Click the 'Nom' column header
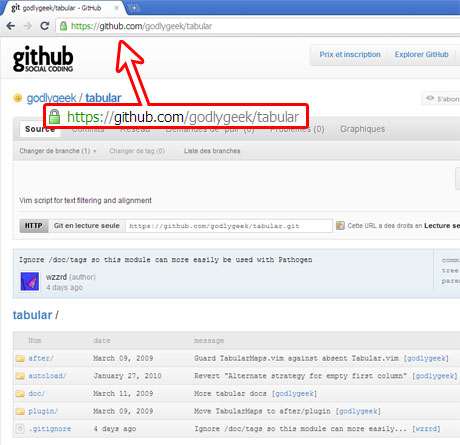Screen dimensions: 460x445 pyautogui.click(x=35, y=341)
